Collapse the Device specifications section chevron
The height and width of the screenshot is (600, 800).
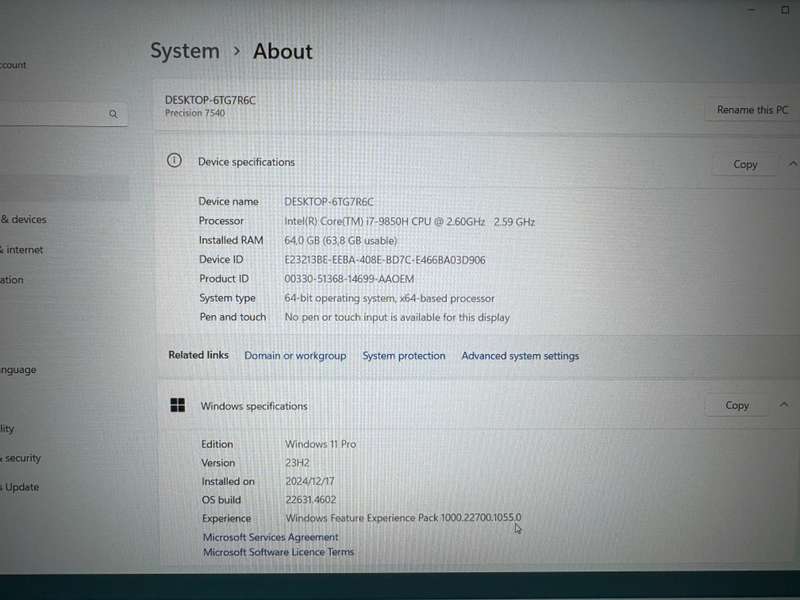click(792, 164)
